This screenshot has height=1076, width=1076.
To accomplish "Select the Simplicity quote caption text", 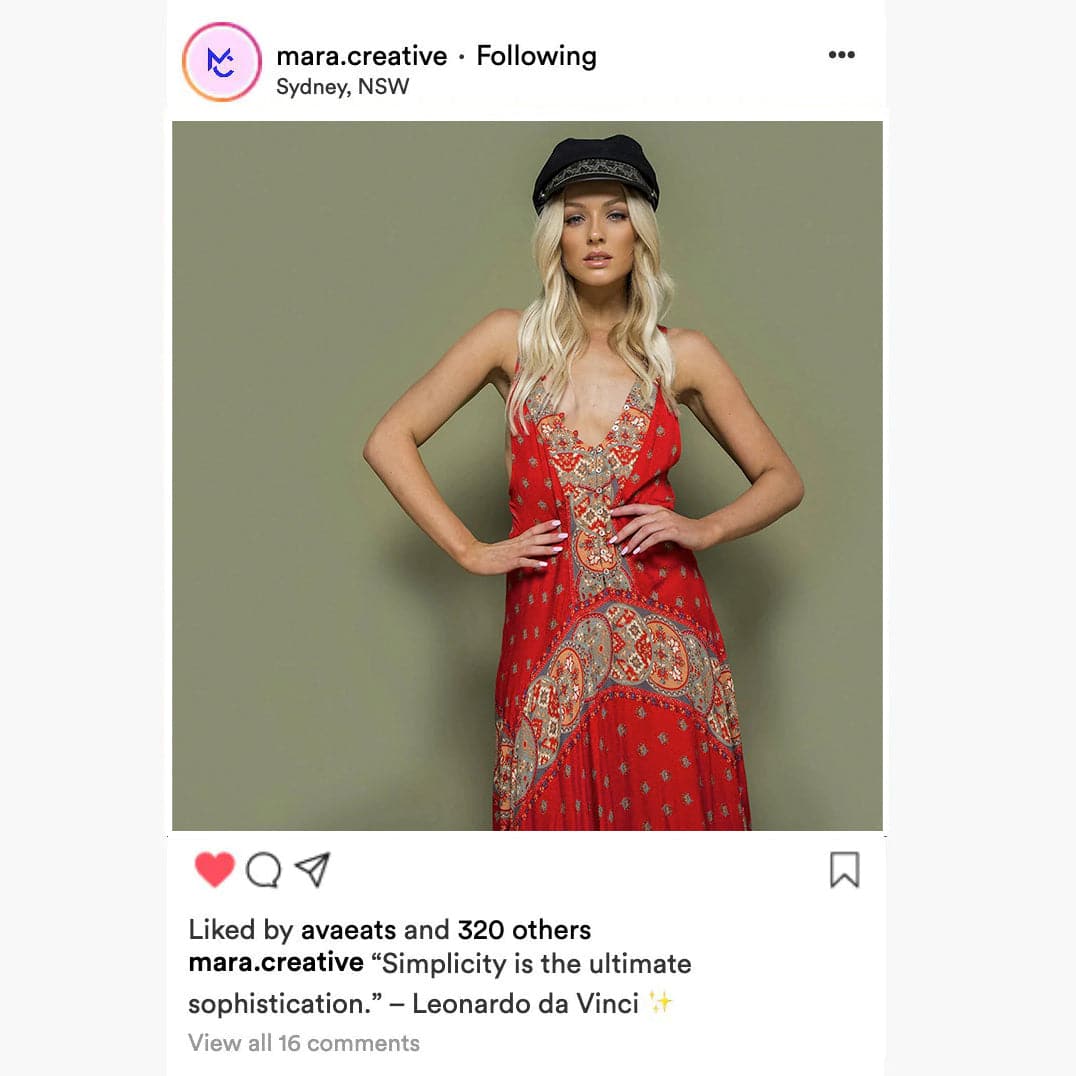I will coord(440,983).
